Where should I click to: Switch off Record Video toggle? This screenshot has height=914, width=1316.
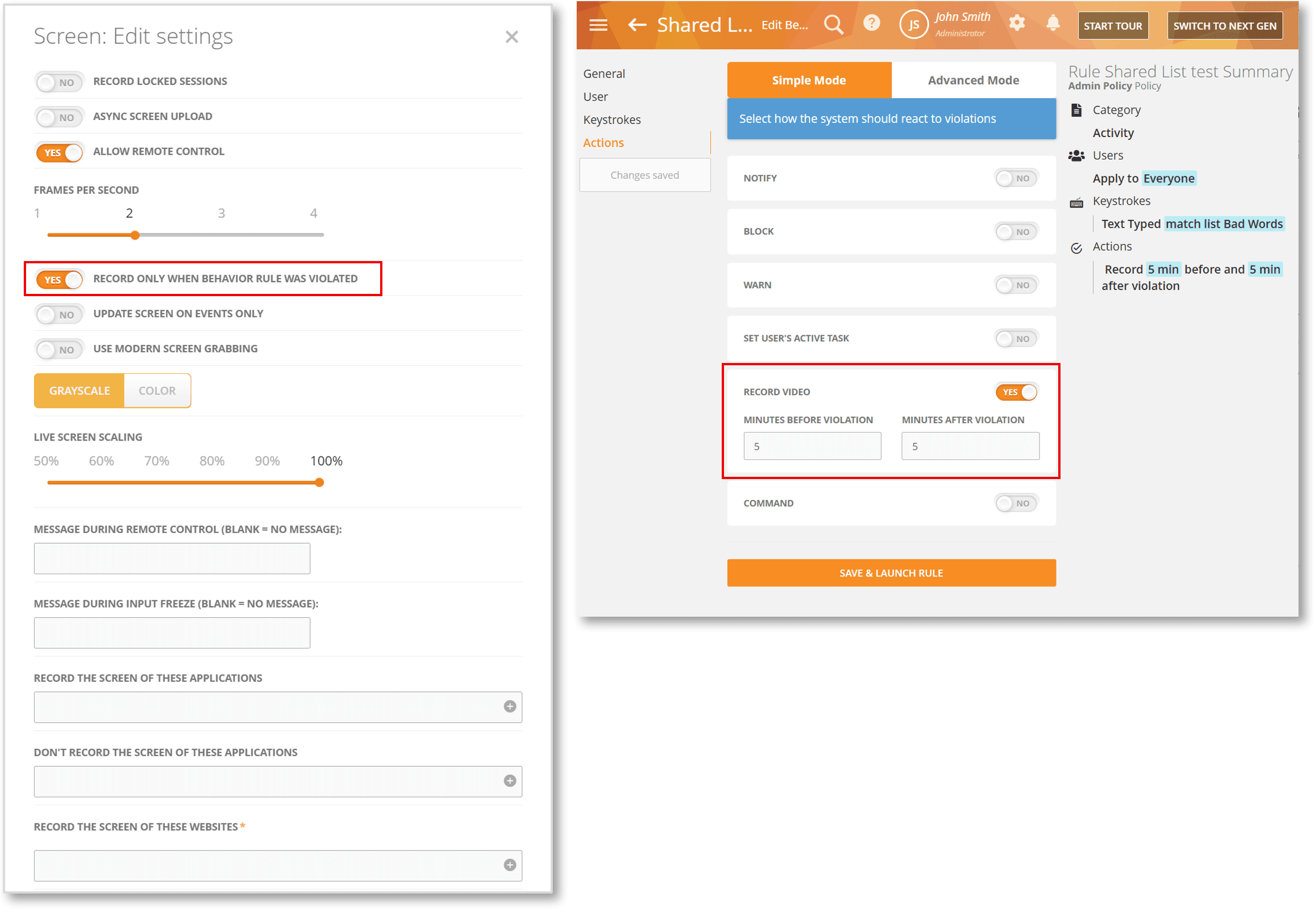click(1016, 392)
